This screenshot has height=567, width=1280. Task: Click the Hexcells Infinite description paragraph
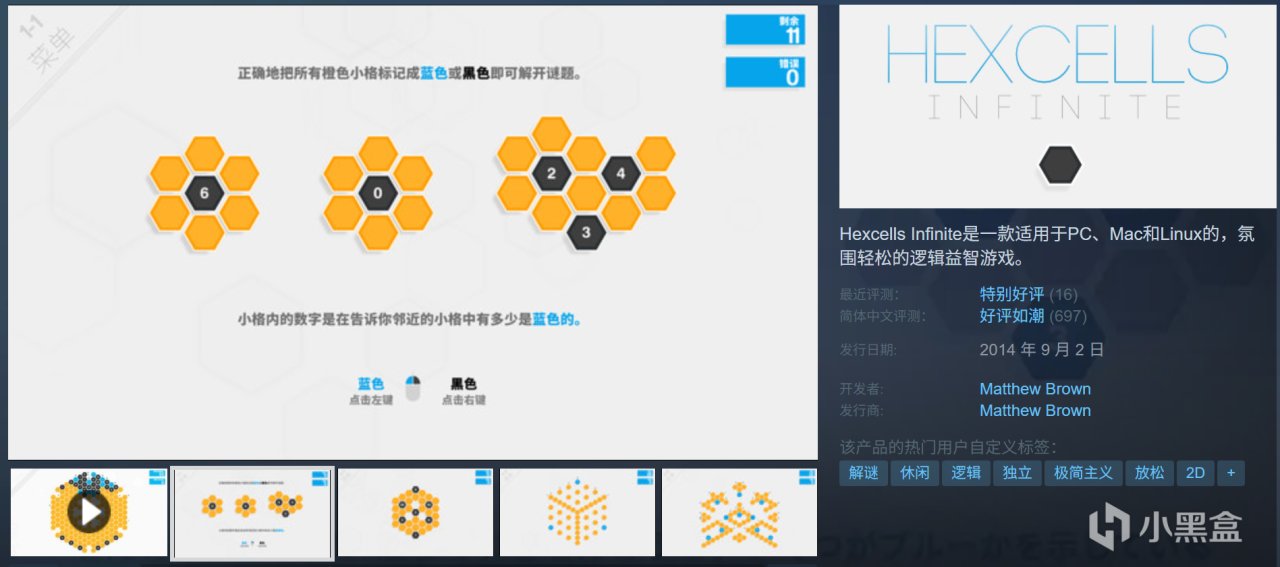tap(1046, 246)
